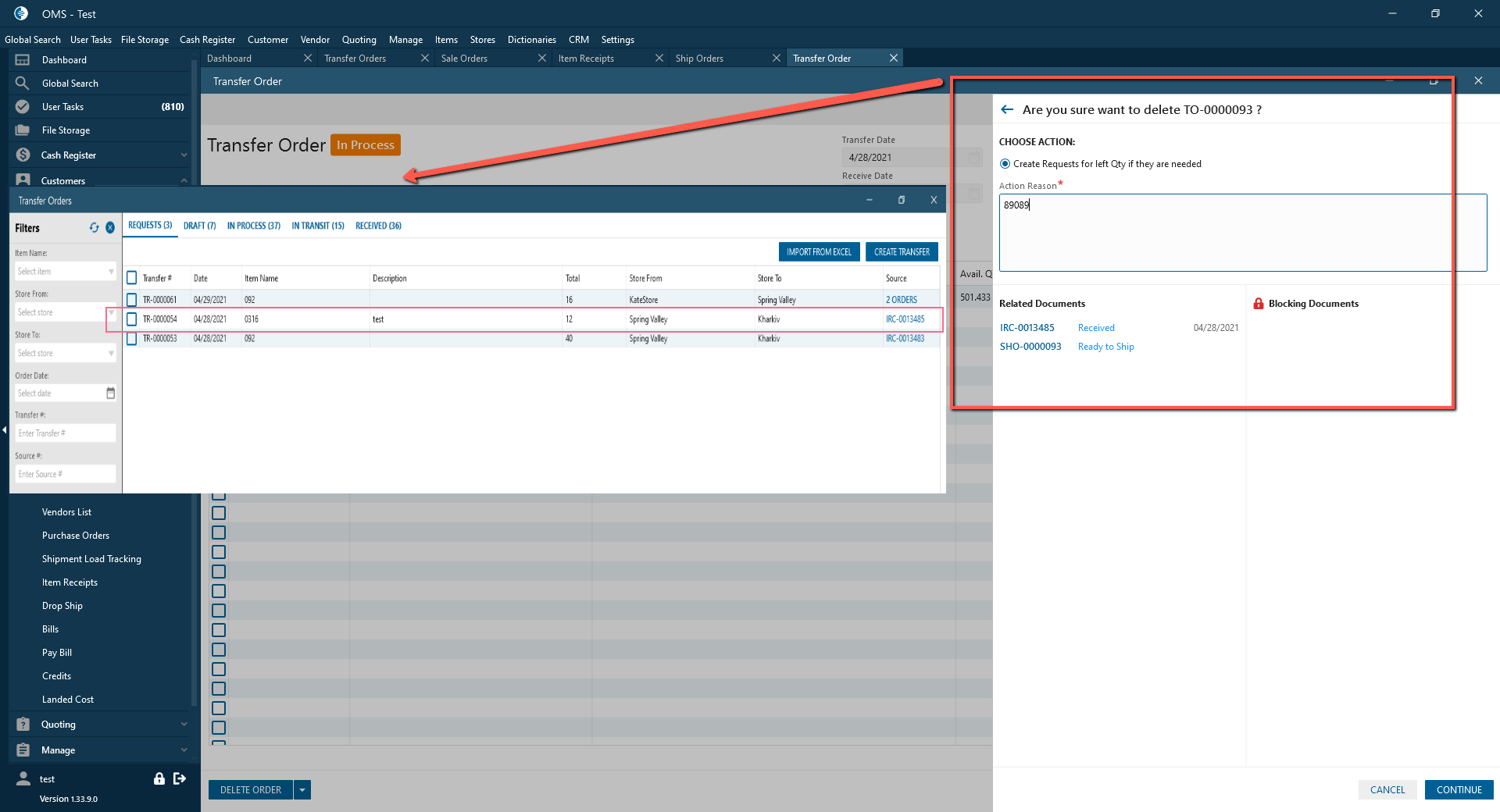Clear filters with the blue X icon
Viewport: 1500px width, 812px height.
point(110,227)
